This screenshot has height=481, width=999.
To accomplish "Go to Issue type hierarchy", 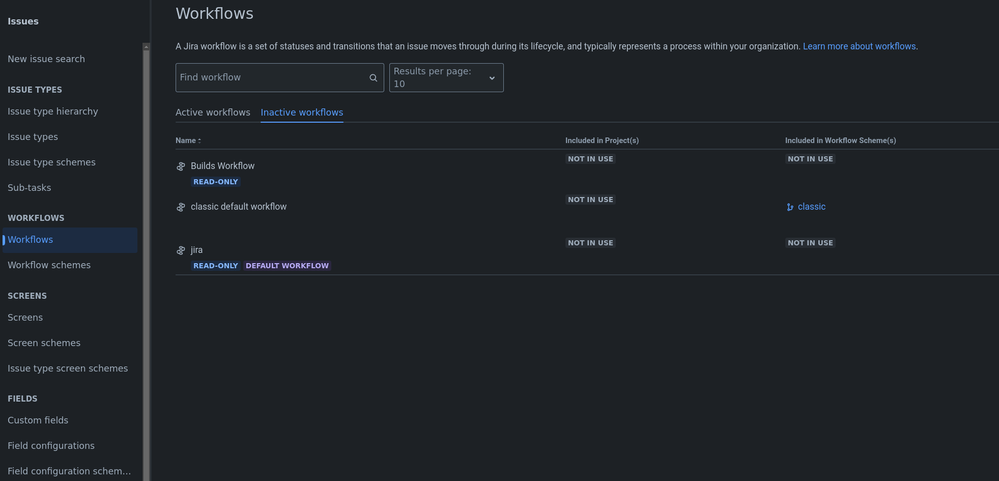I will [x=53, y=111].
